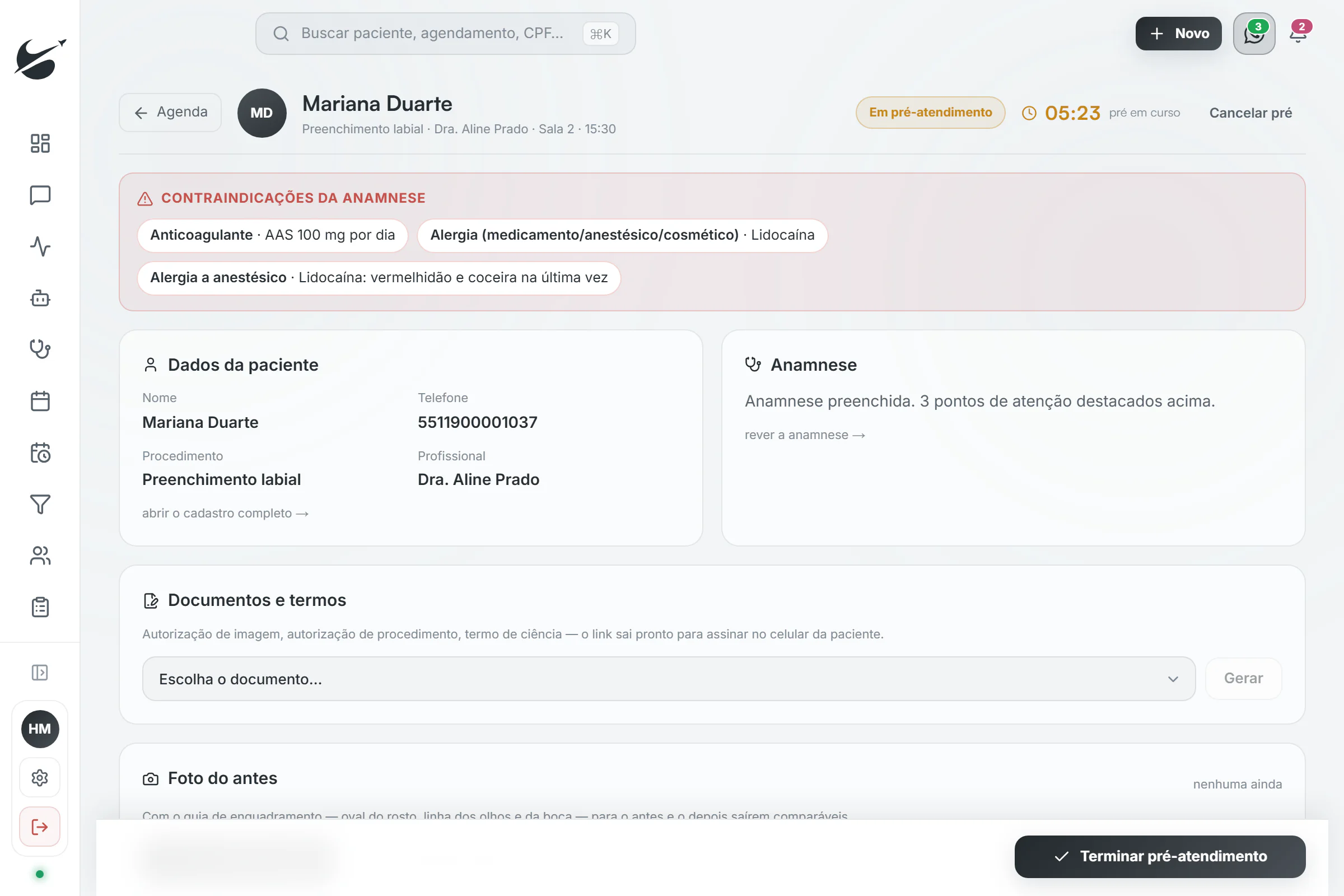Click Dra. Aline Prado professional value
1344x896 pixels.
point(478,479)
